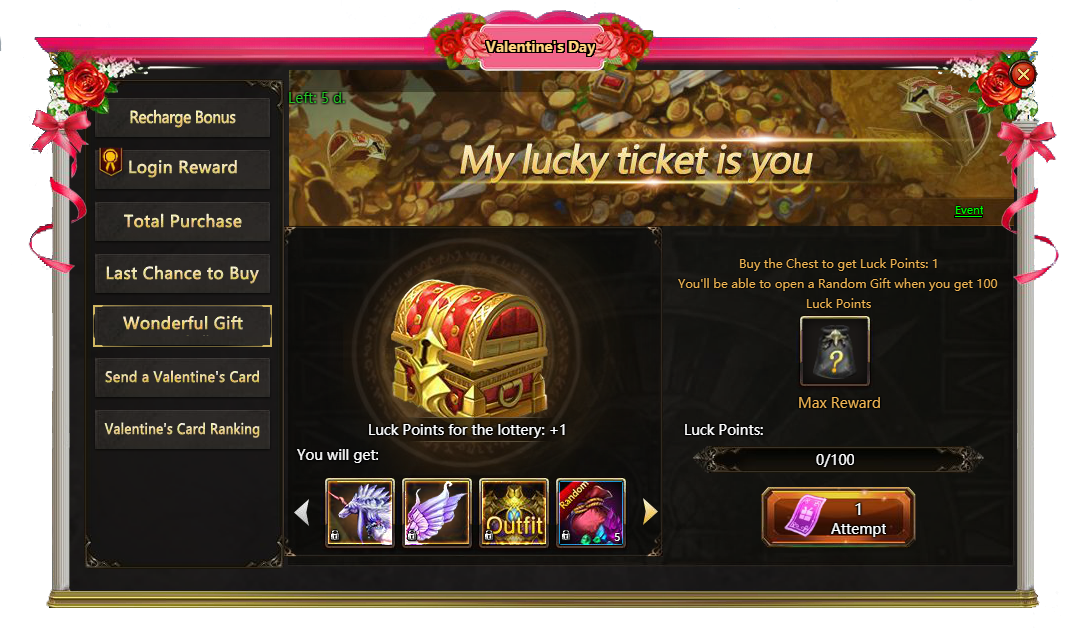1068x628 pixels.
Task: Click the green Event link
Action: 969,210
